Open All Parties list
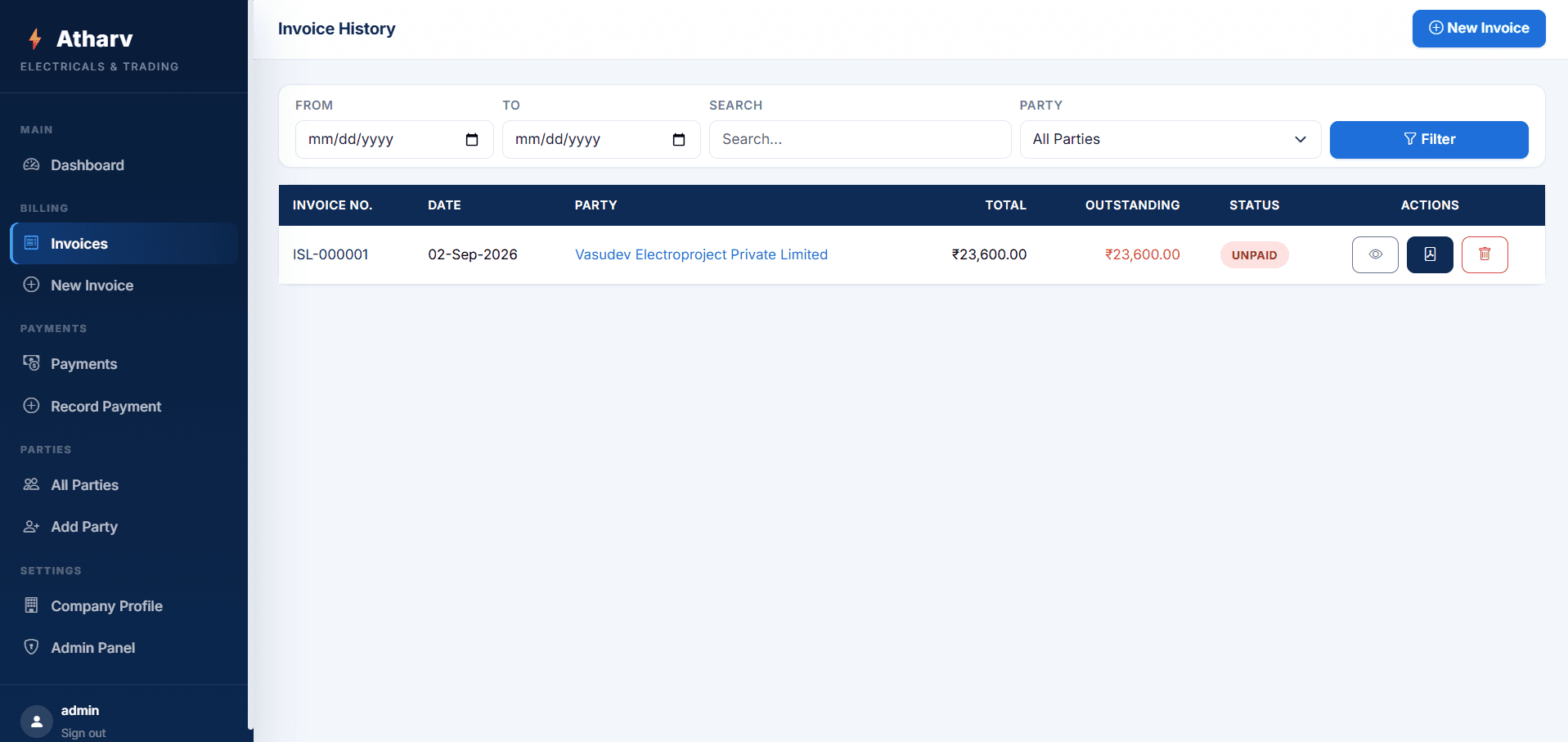Viewport: 1568px width, 742px height. pos(124,485)
